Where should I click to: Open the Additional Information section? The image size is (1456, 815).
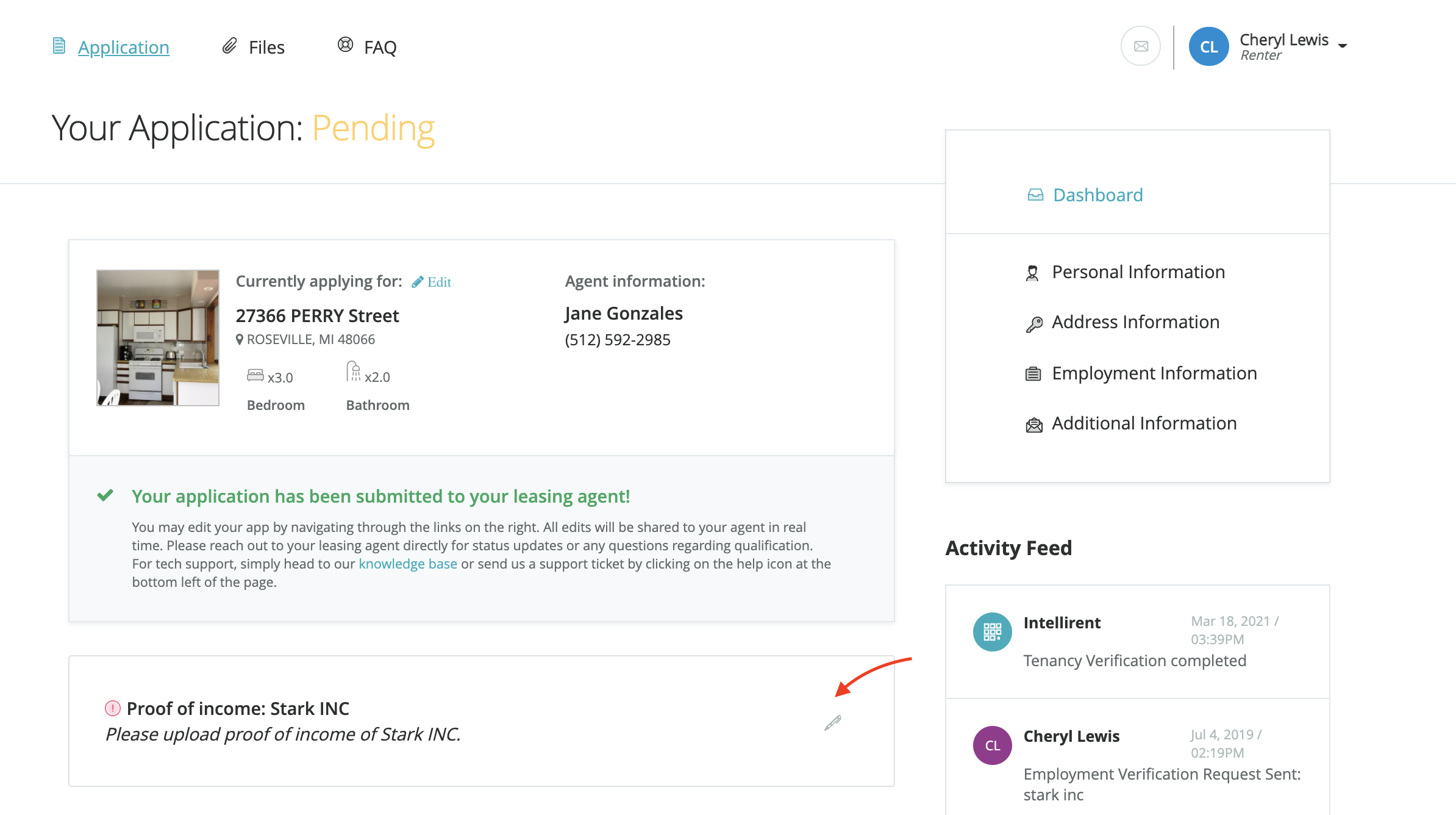point(1144,423)
